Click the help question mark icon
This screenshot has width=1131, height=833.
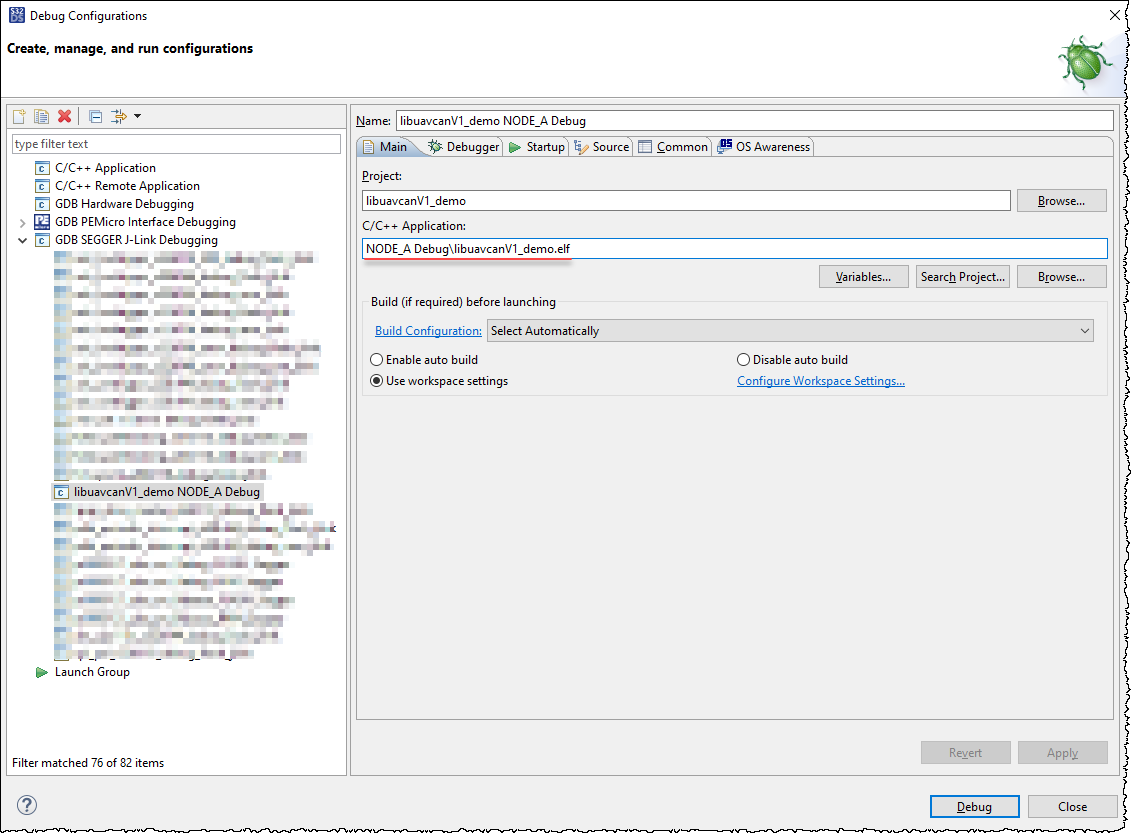click(27, 805)
